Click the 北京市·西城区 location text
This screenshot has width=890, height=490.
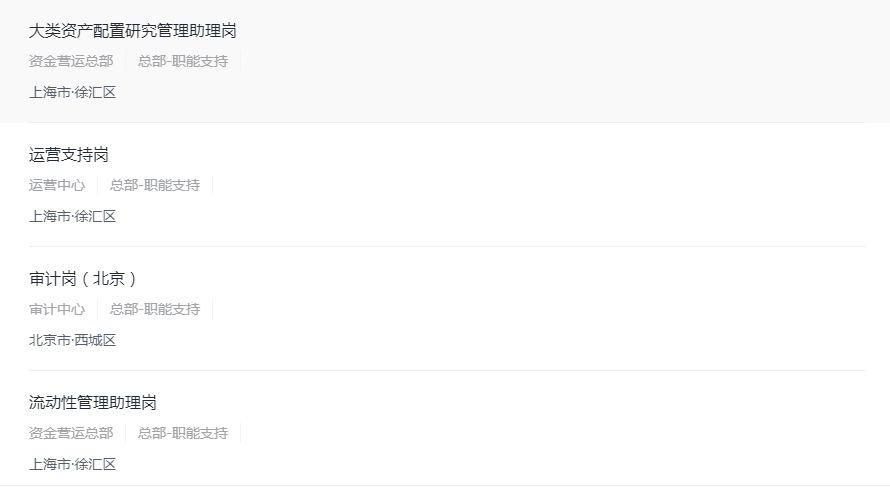[x=73, y=340]
